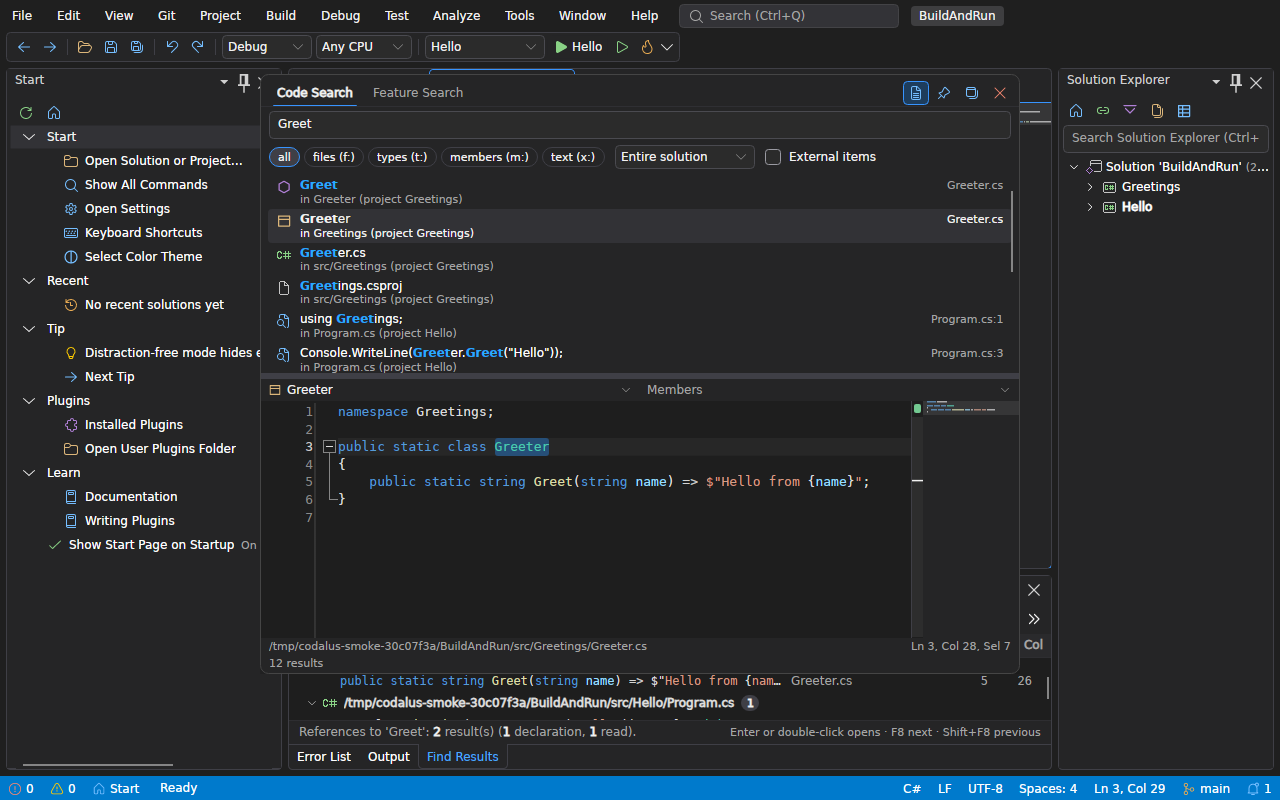Undo the last action from the toolbar
The width and height of the screenshot is (1280, 800).
172,47
